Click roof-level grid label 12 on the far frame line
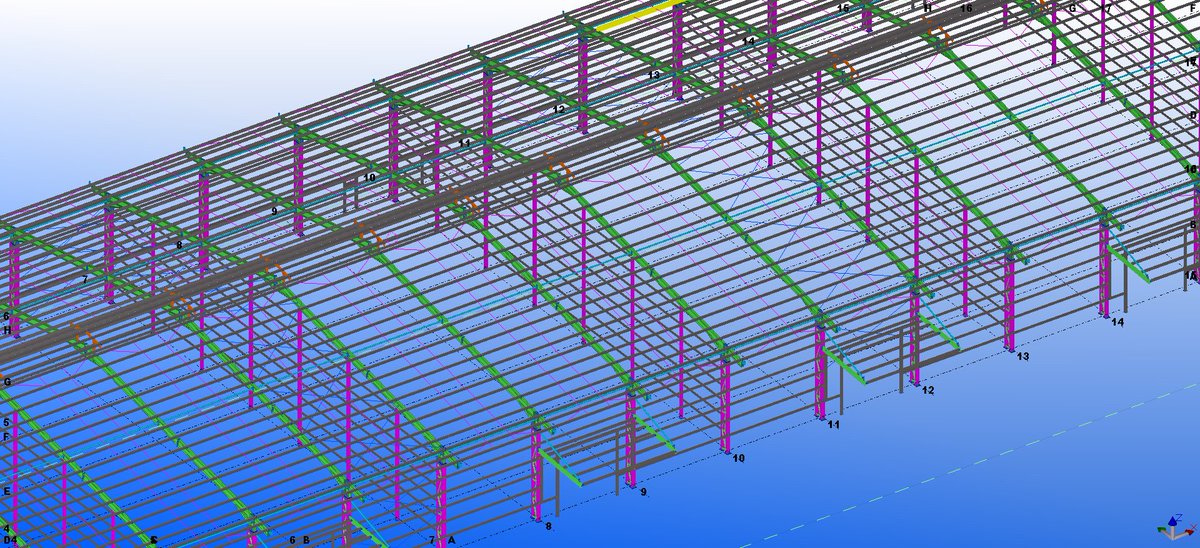The image size is (1200, 548). [x=559, y=109]
